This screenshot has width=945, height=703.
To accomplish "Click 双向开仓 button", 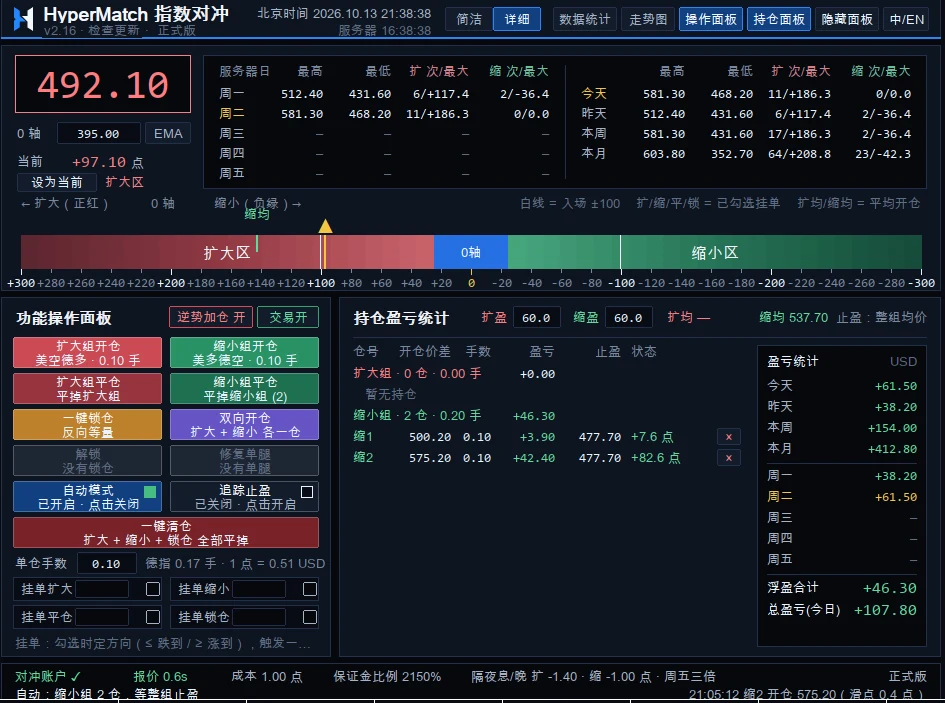I will pyautogui.click(x=244, y=425).
